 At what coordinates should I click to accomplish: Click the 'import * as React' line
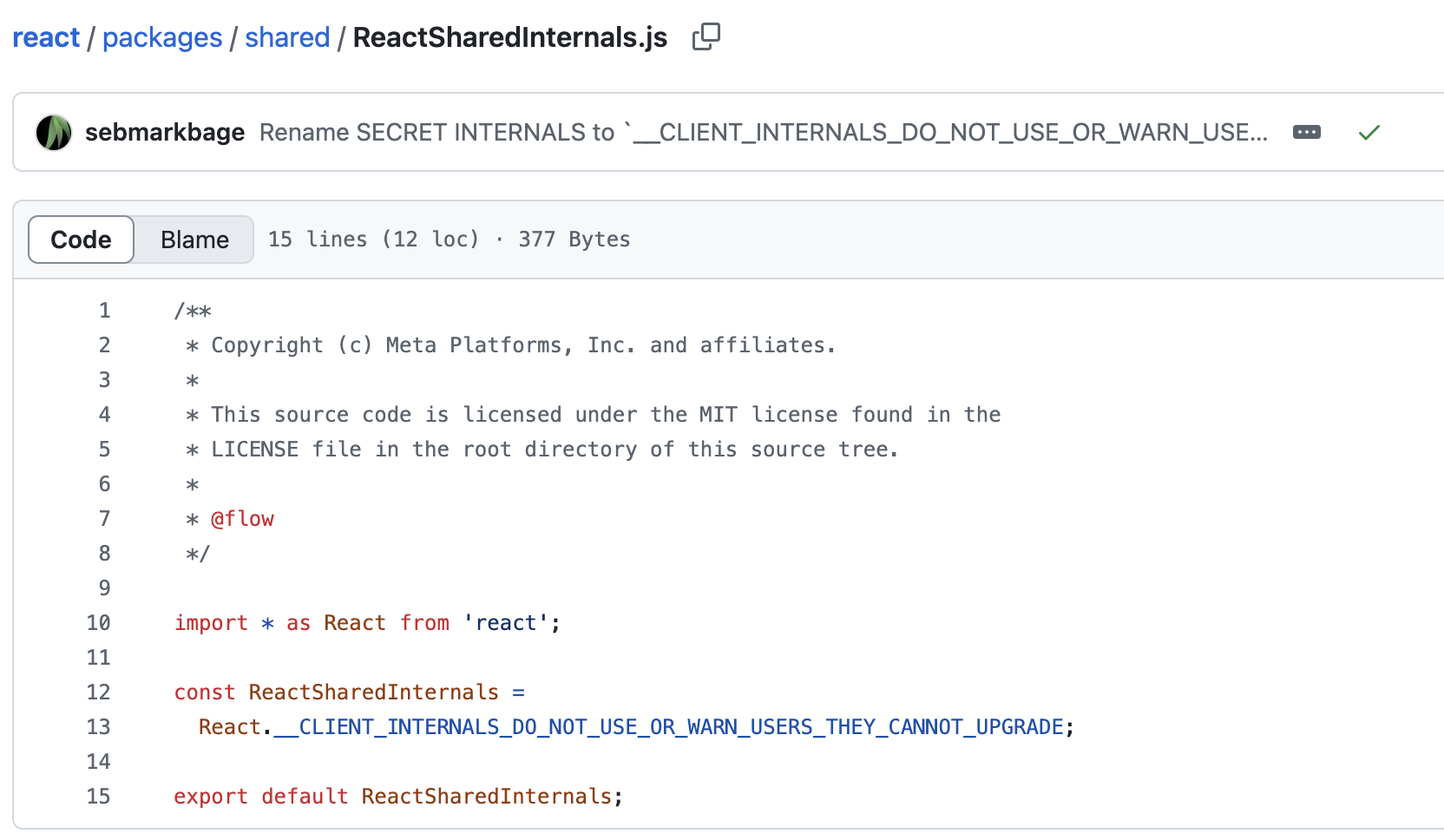point(368,623)
